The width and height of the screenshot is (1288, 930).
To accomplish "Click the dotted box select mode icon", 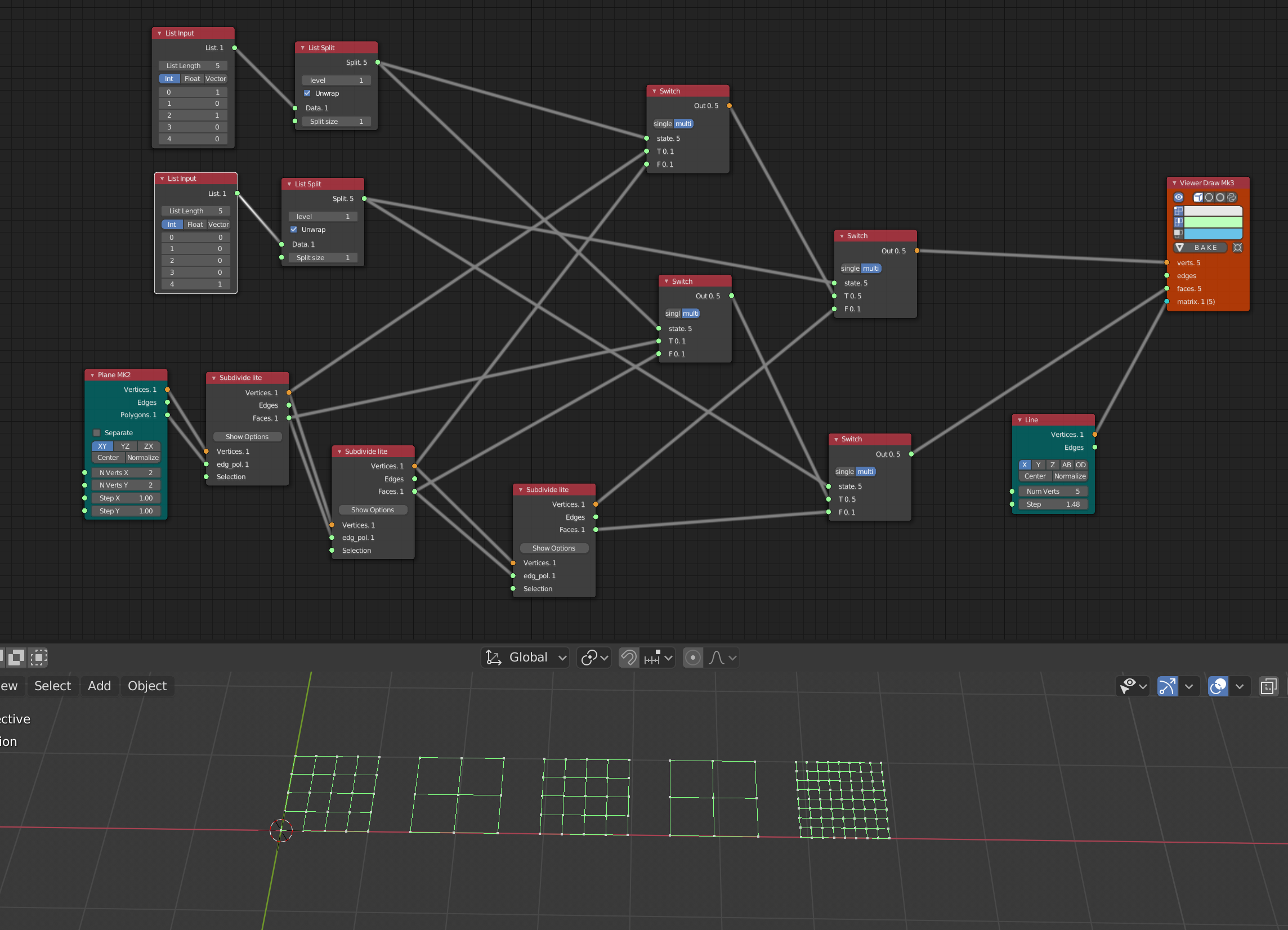I will pos(38,658).
